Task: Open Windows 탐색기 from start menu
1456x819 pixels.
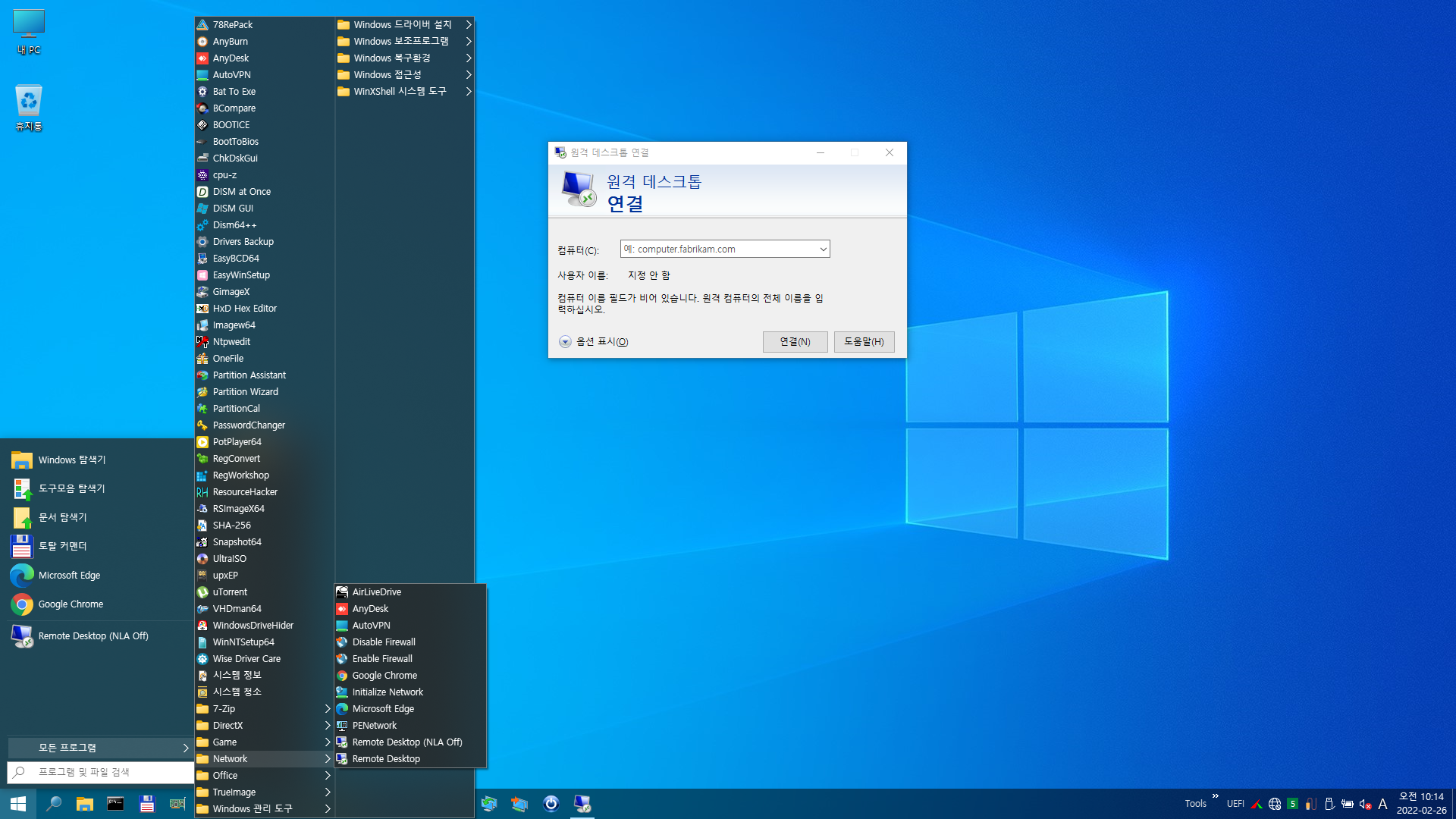Action: (99, 460)
